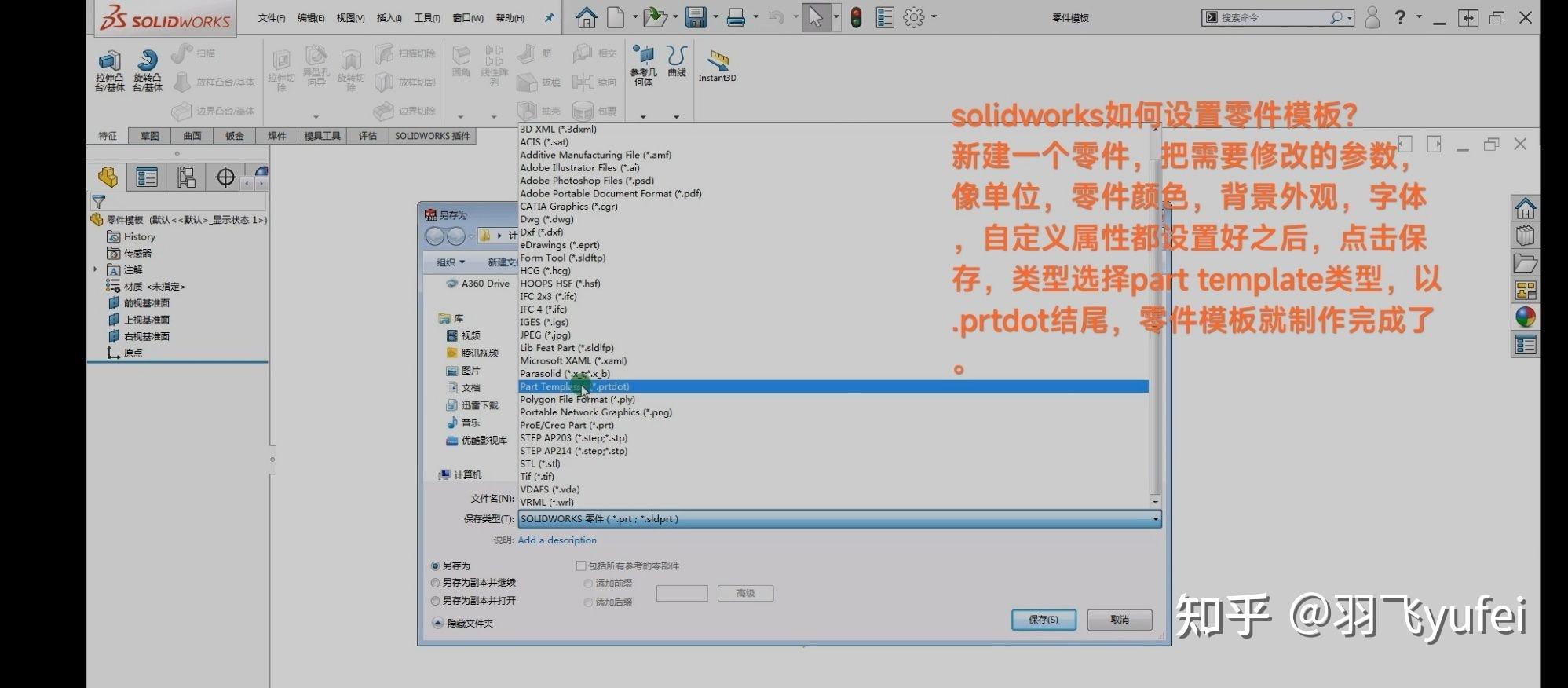This screenshot has width=1568, height=688.
Task: Open Custom Properties in task pane
Action: click(1525, 345)
